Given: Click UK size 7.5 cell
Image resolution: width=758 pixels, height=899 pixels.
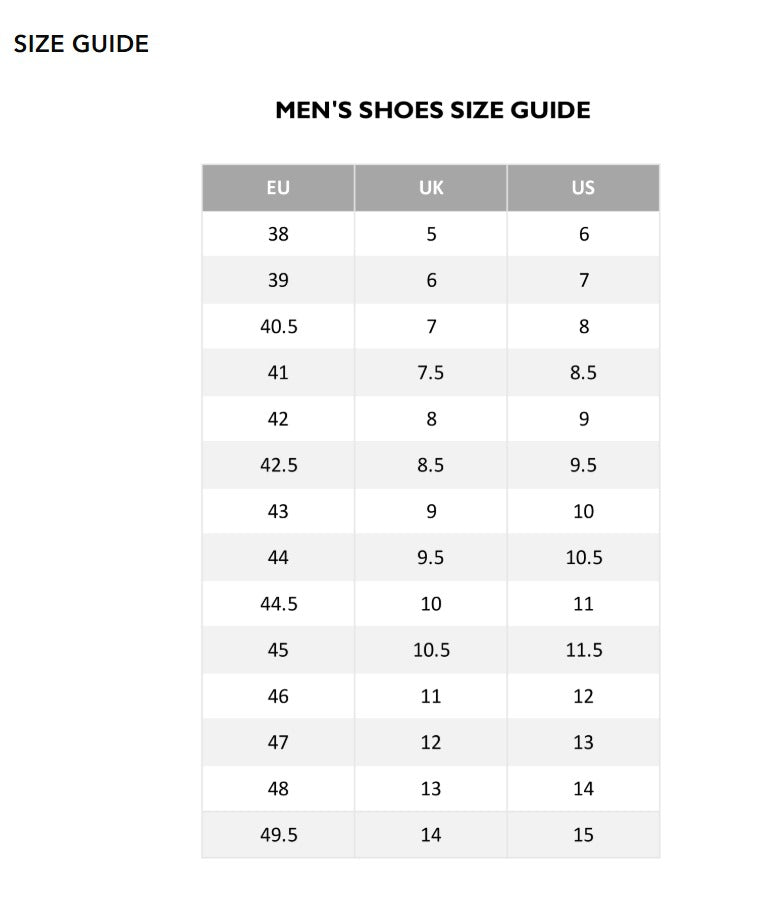Looking at the screenshot, I should click(x=431, y=373).
